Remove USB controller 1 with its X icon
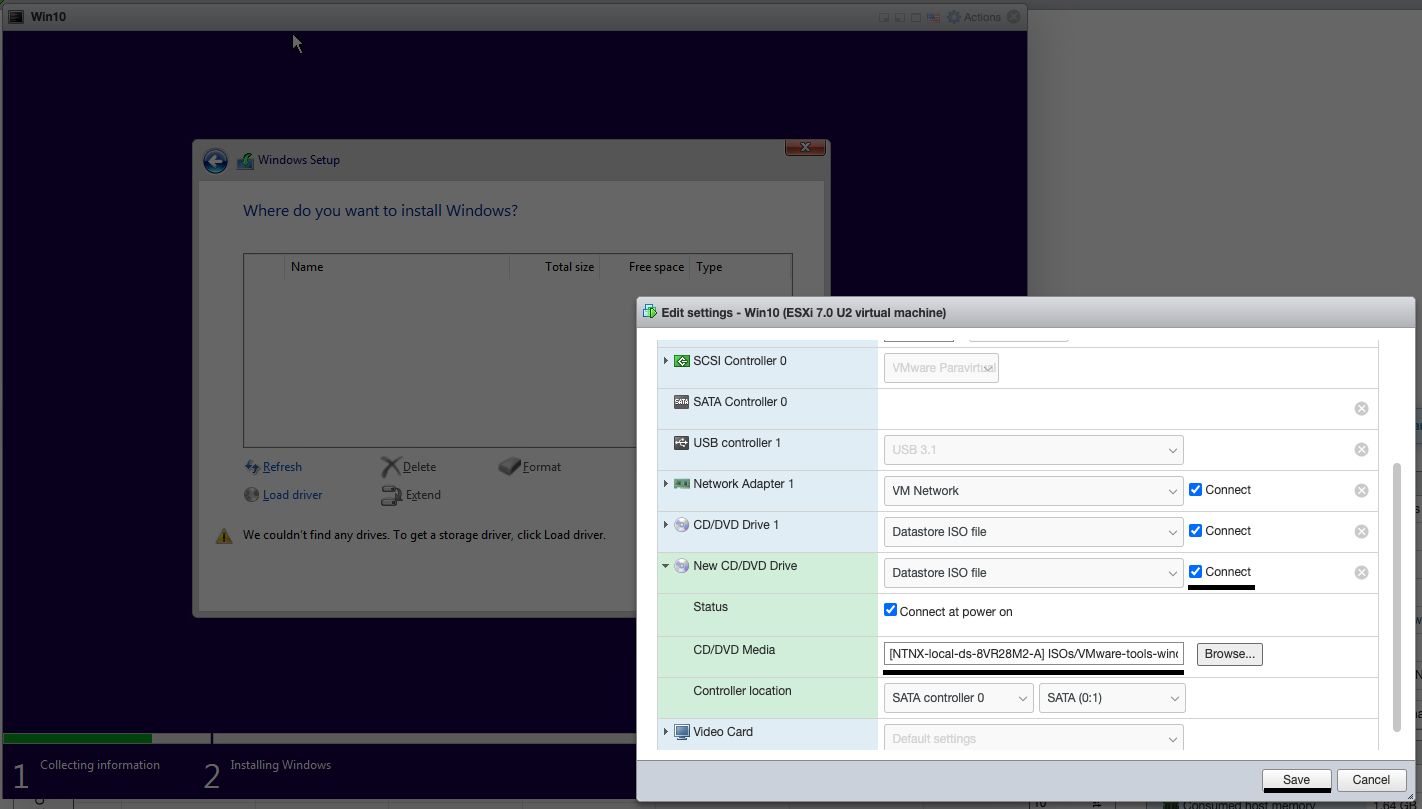 [1361, 450]
